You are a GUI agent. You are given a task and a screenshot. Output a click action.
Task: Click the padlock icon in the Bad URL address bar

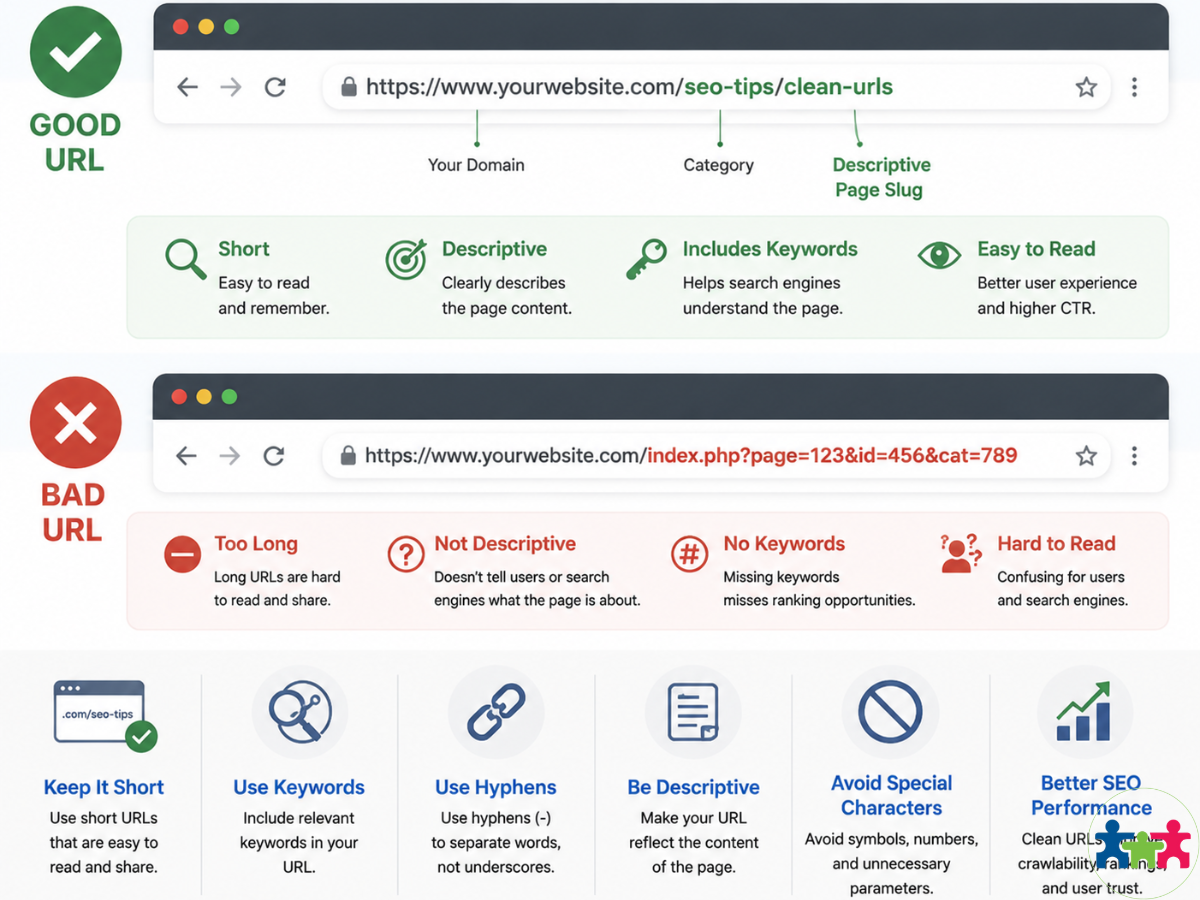click(348, 456)
